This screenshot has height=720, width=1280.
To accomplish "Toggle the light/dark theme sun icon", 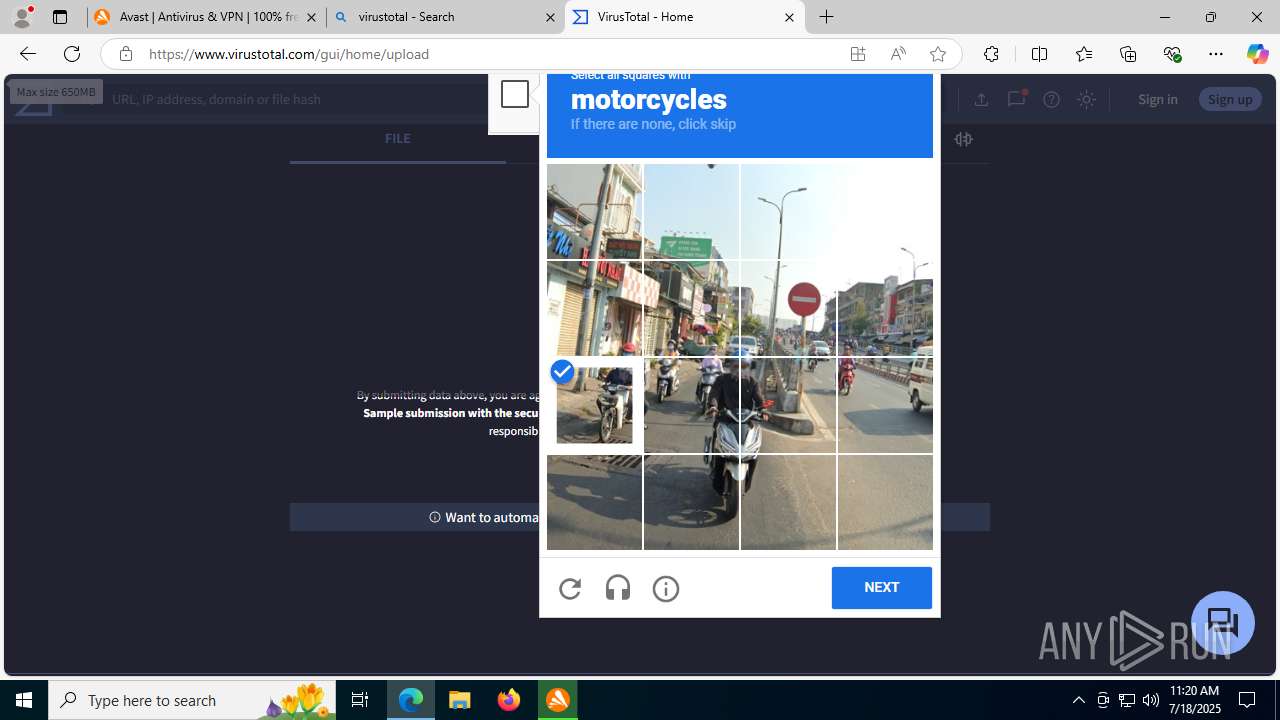I will click(1086, 99).
